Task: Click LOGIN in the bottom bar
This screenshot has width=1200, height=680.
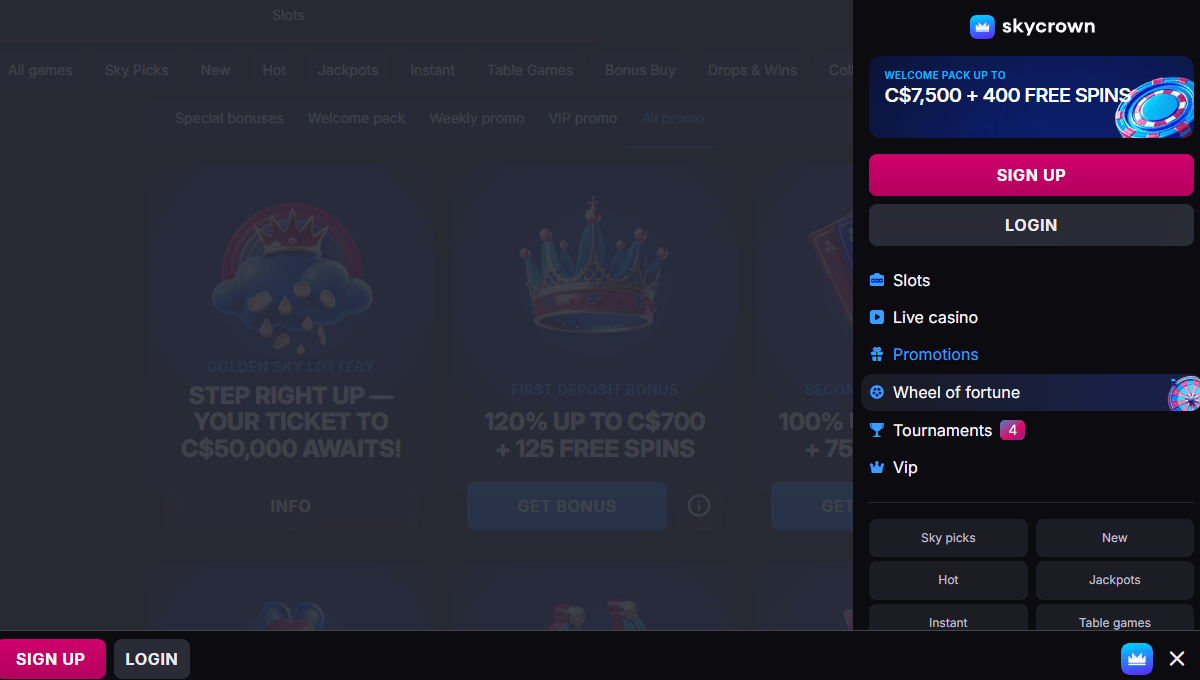Action: (x=152, y=659)
